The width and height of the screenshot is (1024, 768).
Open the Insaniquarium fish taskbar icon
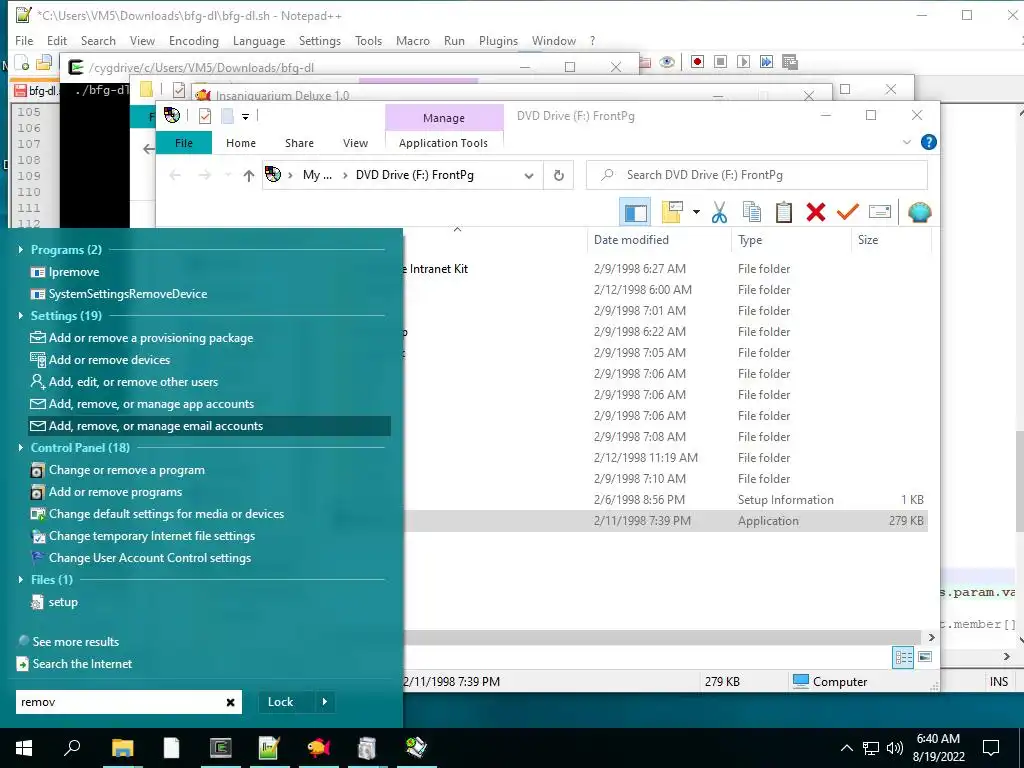point(319,748)
